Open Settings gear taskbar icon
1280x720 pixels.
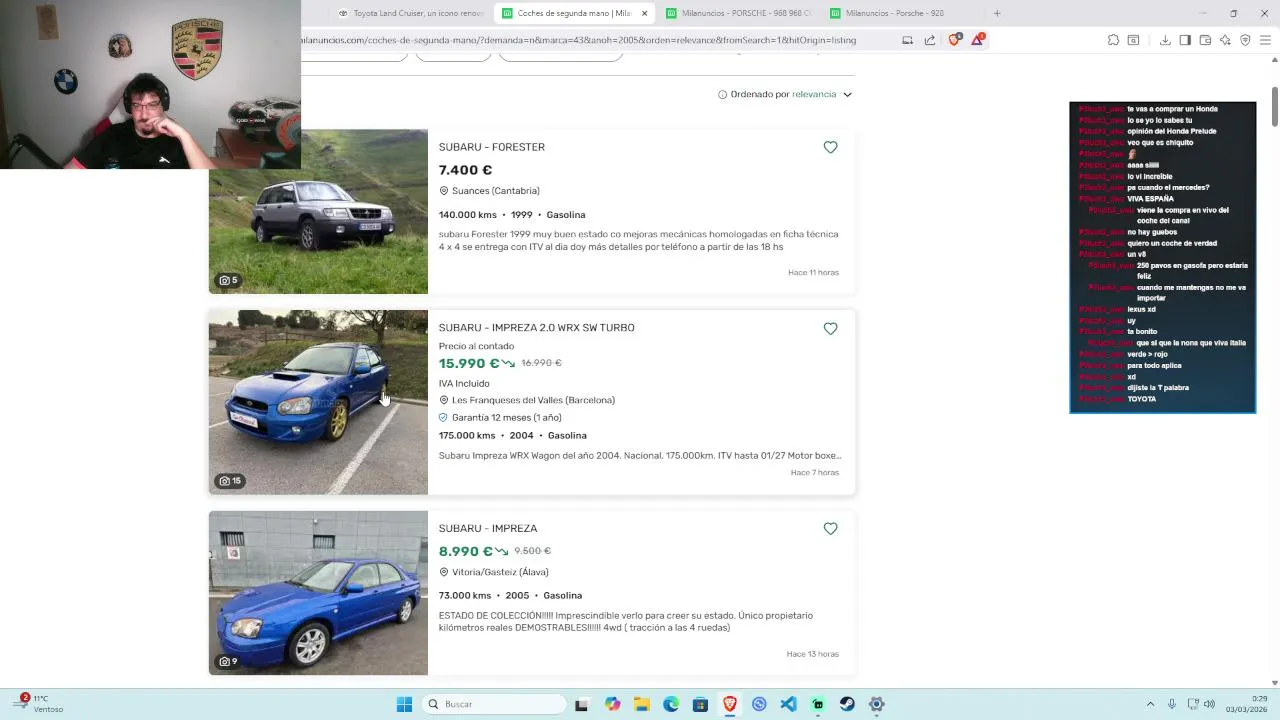(876, 704)
